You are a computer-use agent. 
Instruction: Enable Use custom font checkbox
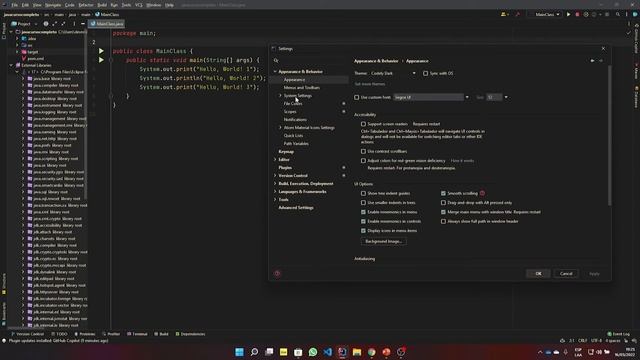click(x=357, y=98)
